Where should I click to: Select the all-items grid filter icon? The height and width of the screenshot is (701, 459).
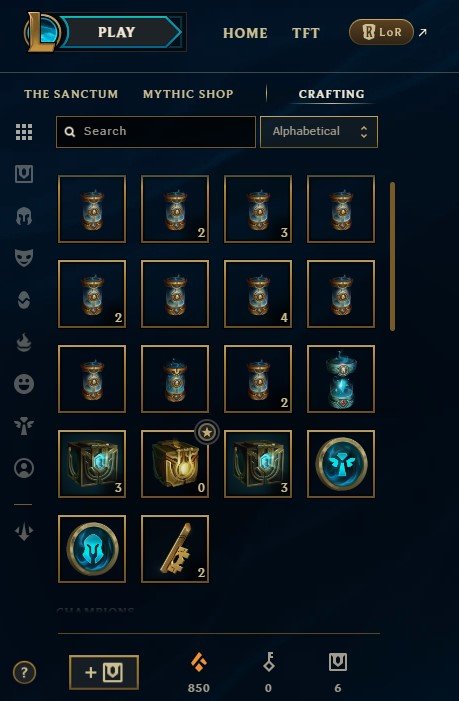tap(24, 132)
